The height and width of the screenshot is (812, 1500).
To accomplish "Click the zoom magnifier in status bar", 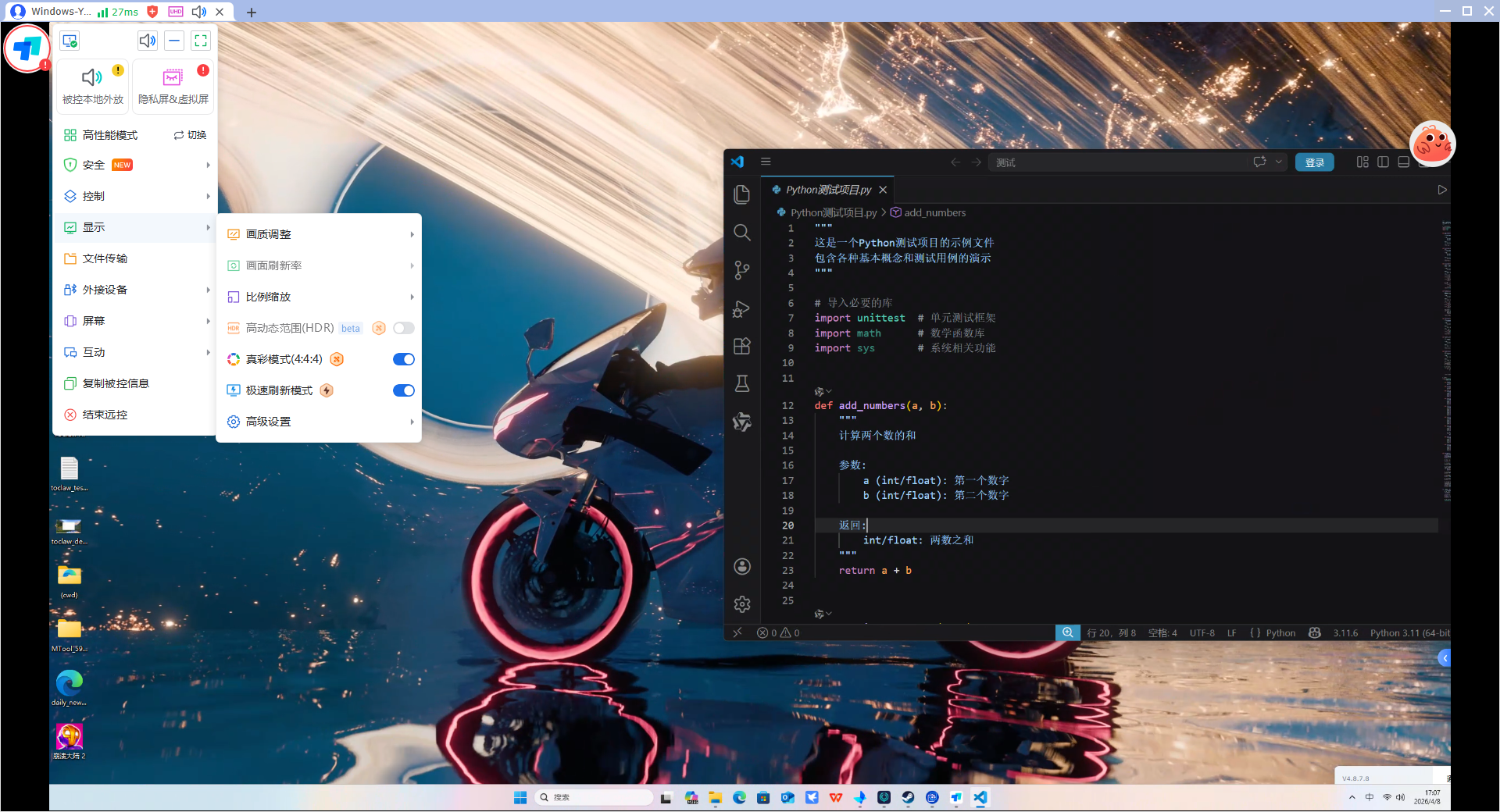I will tap(1067, 632).
